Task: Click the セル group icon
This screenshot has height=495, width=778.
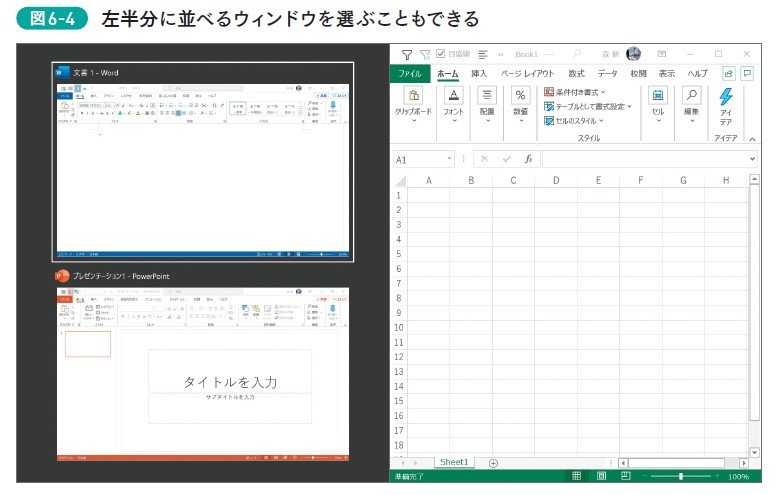Action: click(x=658, y=95)
